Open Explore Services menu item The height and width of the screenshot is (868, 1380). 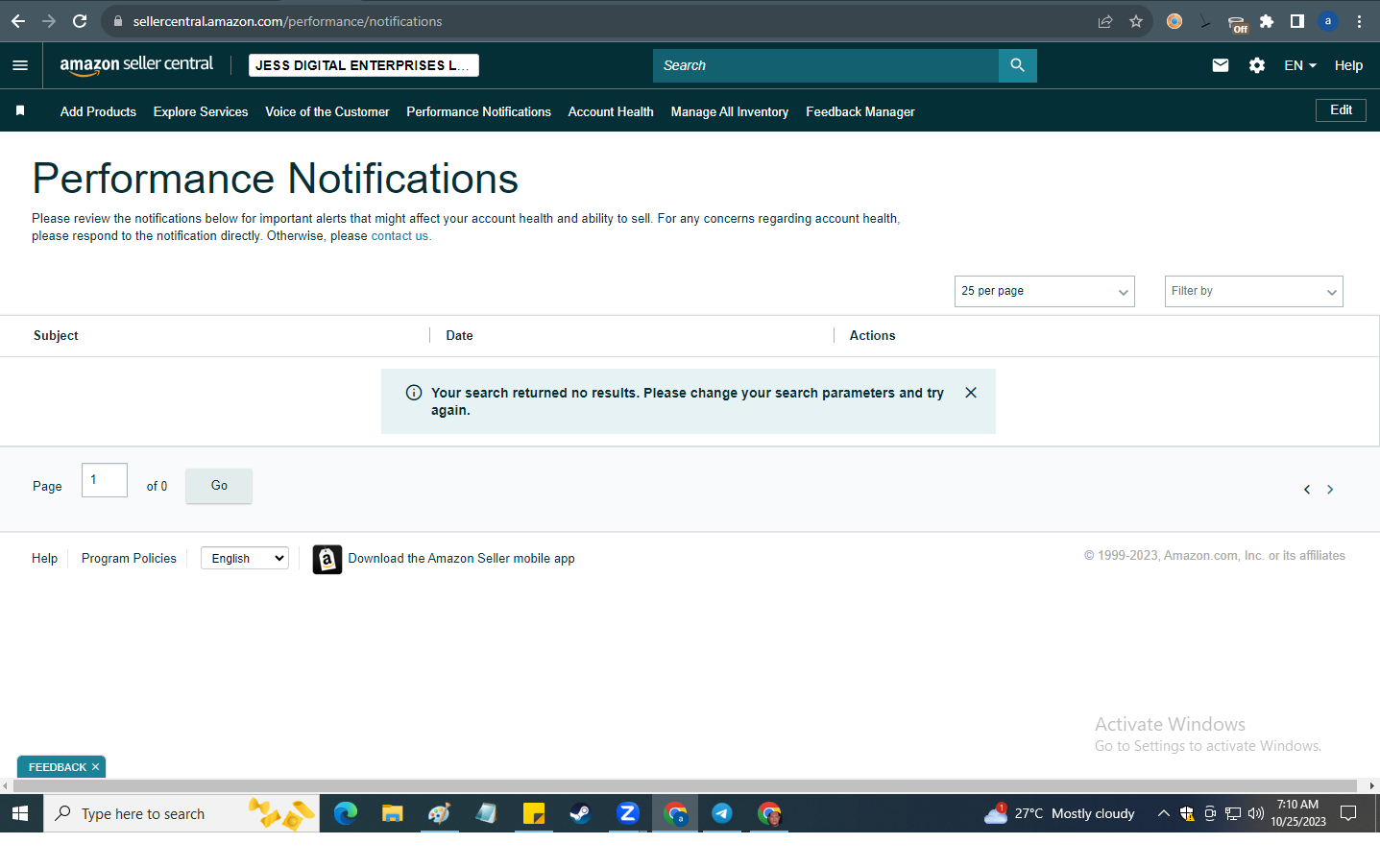coord(201,111)
